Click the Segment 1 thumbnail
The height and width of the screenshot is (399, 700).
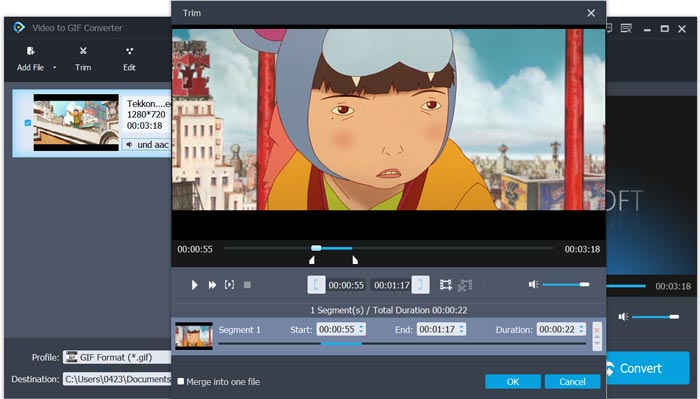tap(194, 336)
